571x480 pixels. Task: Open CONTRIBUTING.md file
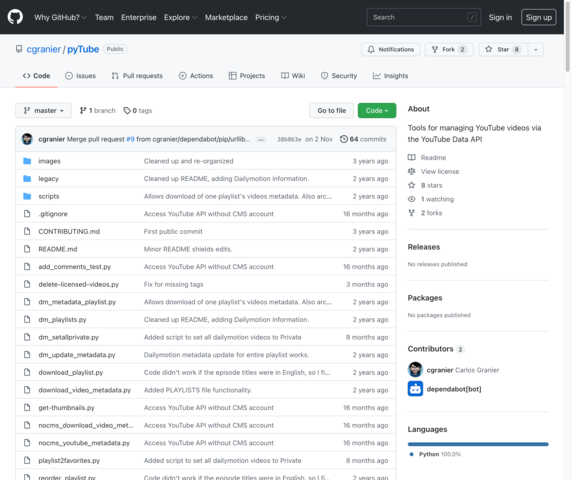(69, 231)
